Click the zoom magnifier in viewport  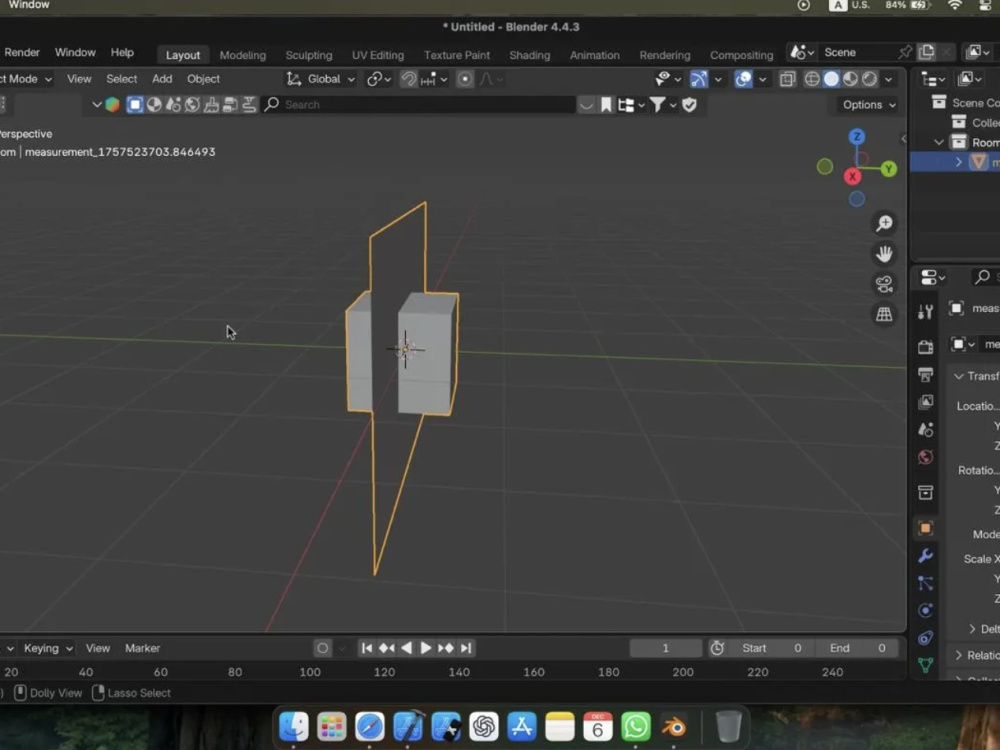coord(884,223)
